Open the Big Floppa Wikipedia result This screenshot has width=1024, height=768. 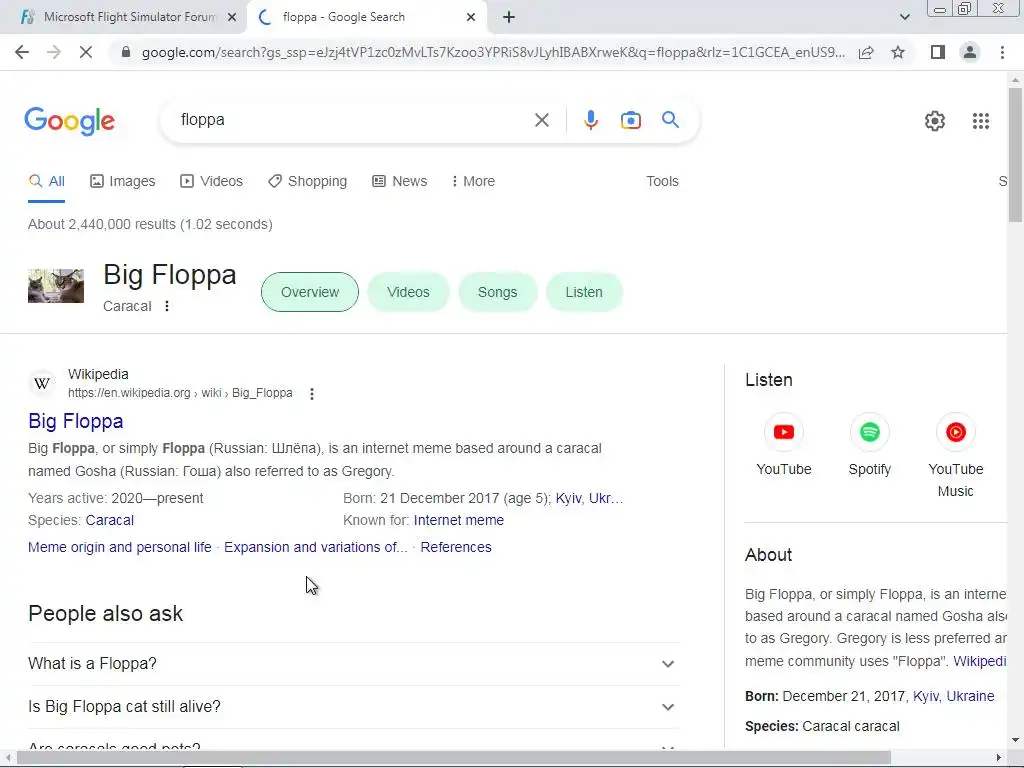76,421
